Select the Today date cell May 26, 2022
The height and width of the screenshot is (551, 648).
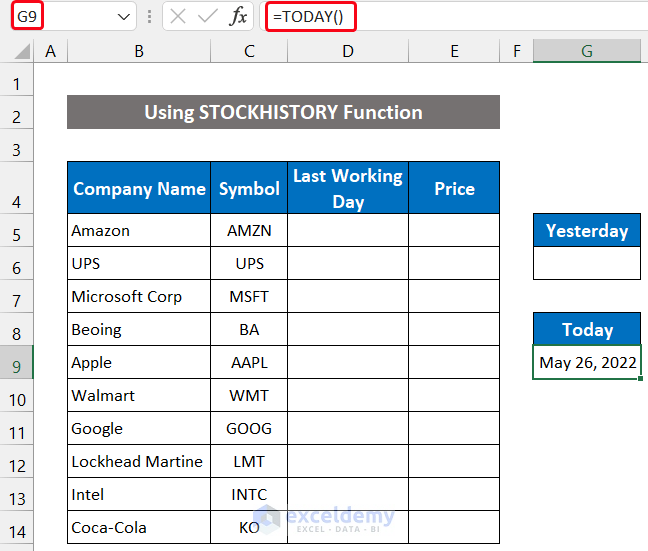point(587,363)
